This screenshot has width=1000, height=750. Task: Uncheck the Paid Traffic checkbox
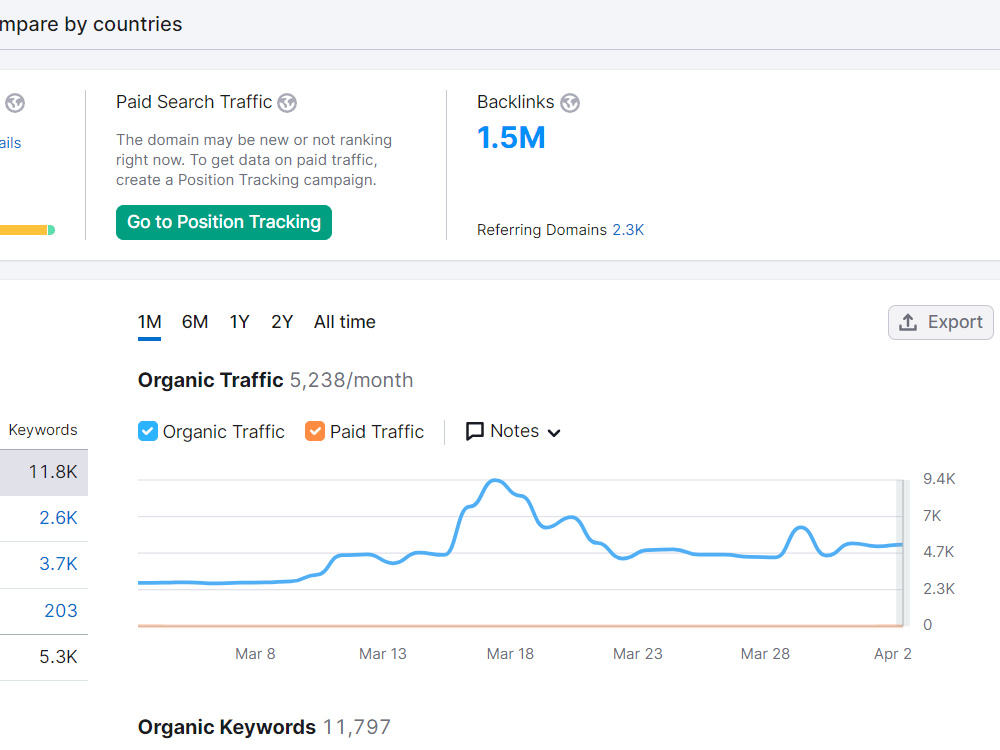click(314, 432)
